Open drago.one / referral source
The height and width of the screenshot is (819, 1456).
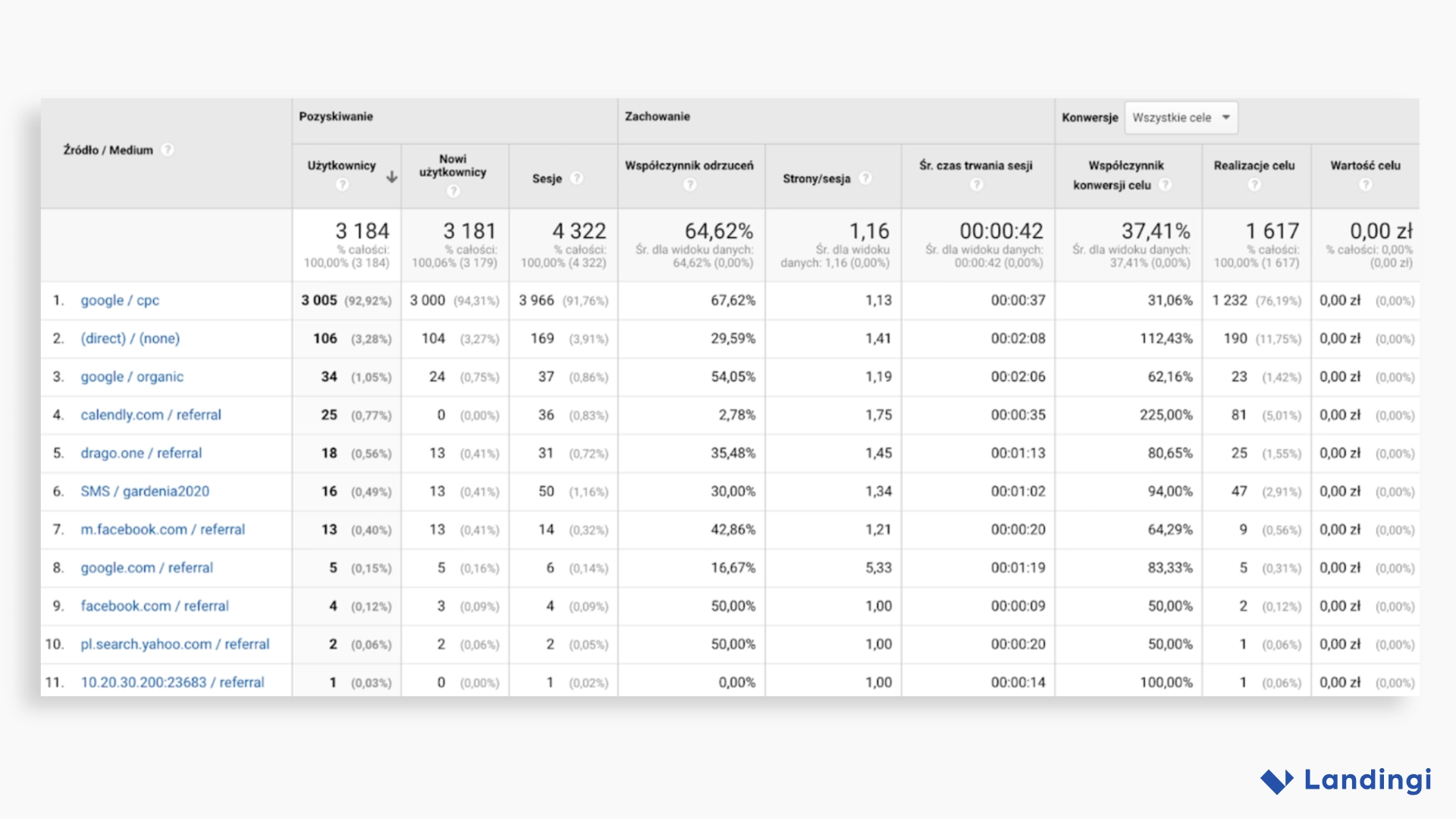point(141,453)
